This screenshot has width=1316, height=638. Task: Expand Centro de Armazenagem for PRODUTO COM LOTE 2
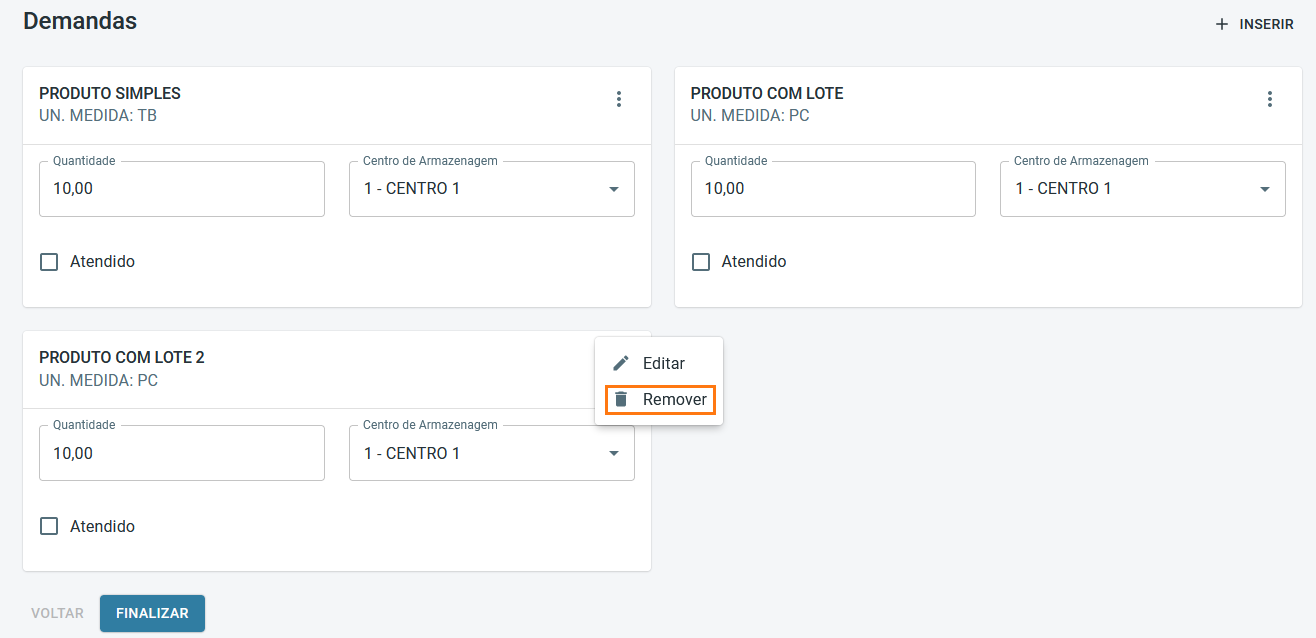pos(614,454)
